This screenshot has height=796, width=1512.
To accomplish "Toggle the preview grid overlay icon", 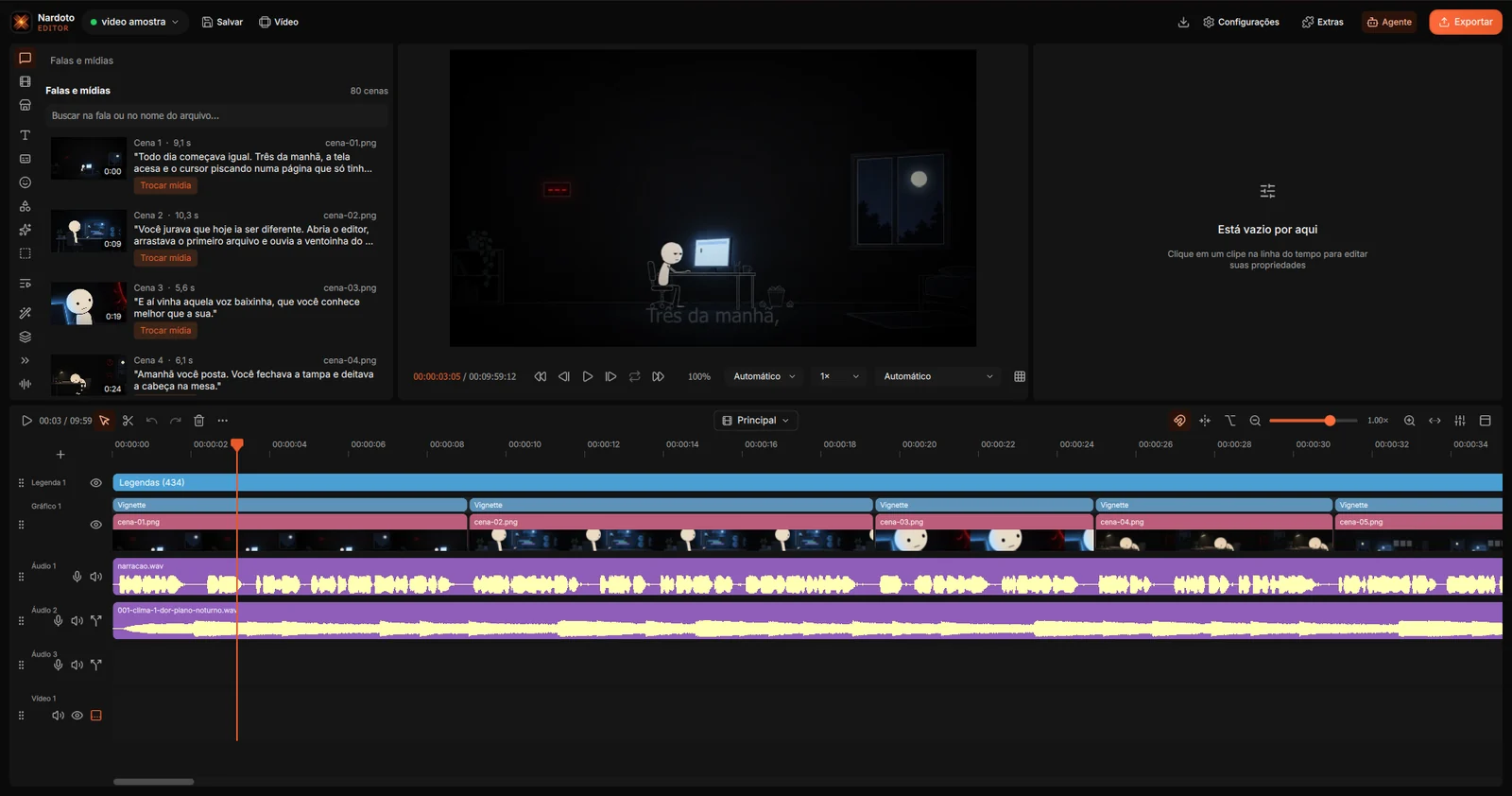I will [1020, 376].
